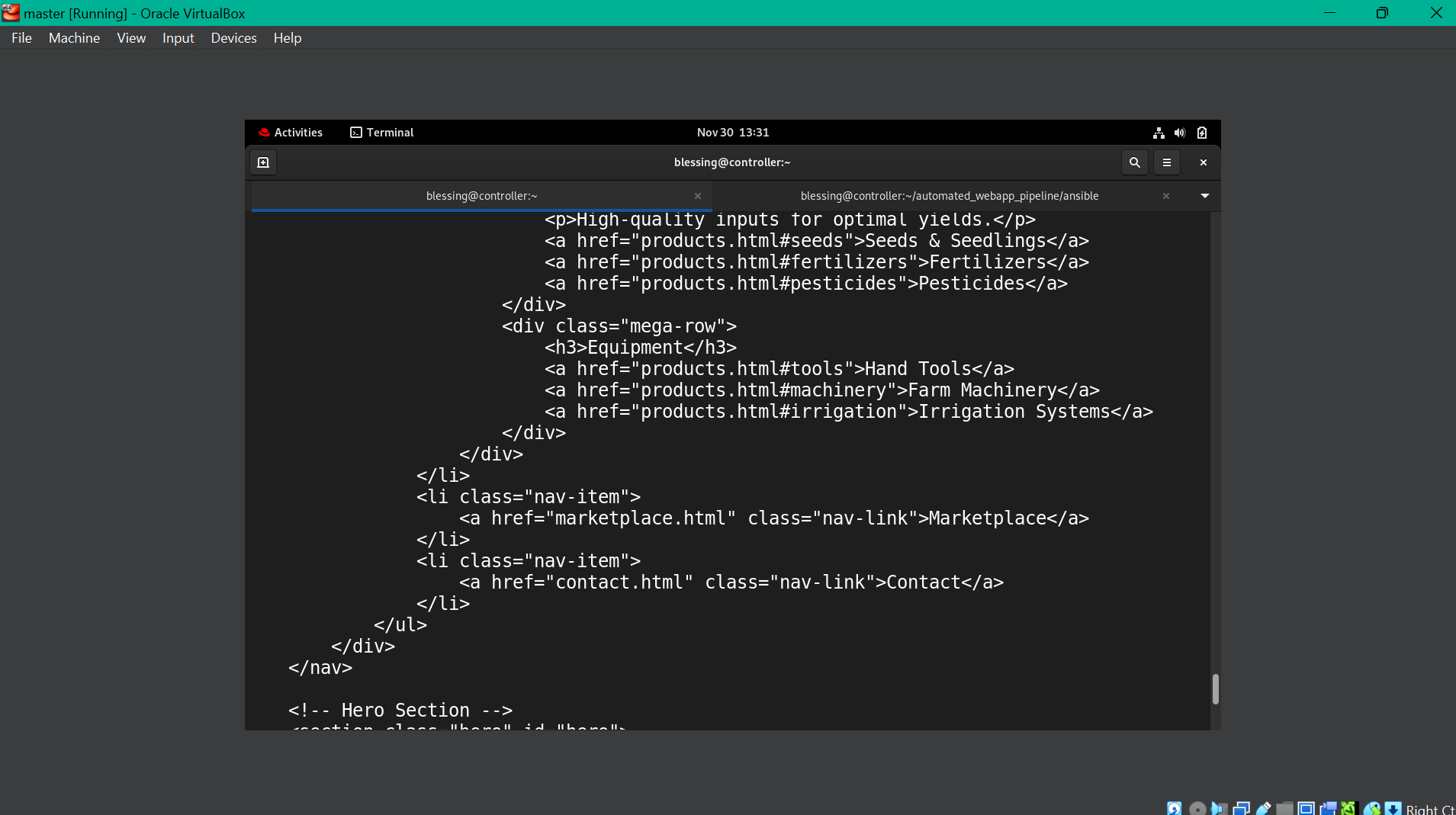Image resolution: width=1456 pixels, height=815 pixels.
Task: Open the Machine menu
Action: pos(74,37)
